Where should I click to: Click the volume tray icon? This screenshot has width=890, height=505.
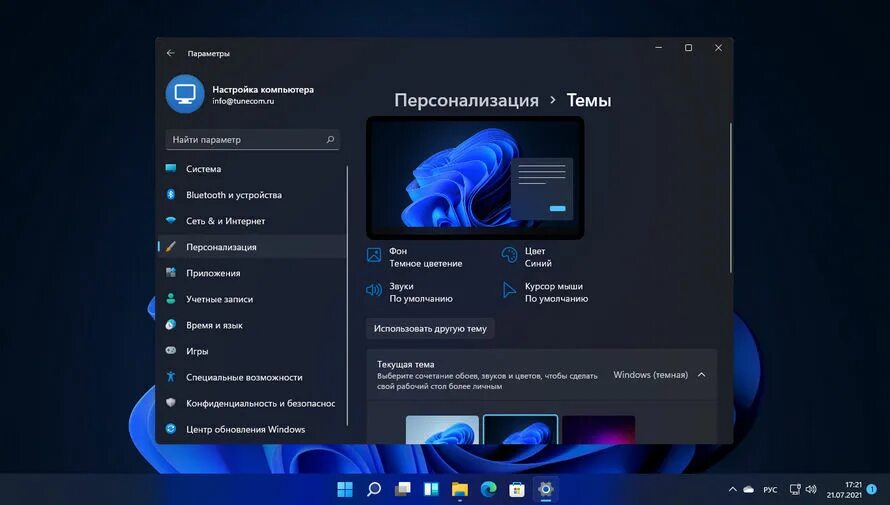pyautogui.click(x=811, y=489)
